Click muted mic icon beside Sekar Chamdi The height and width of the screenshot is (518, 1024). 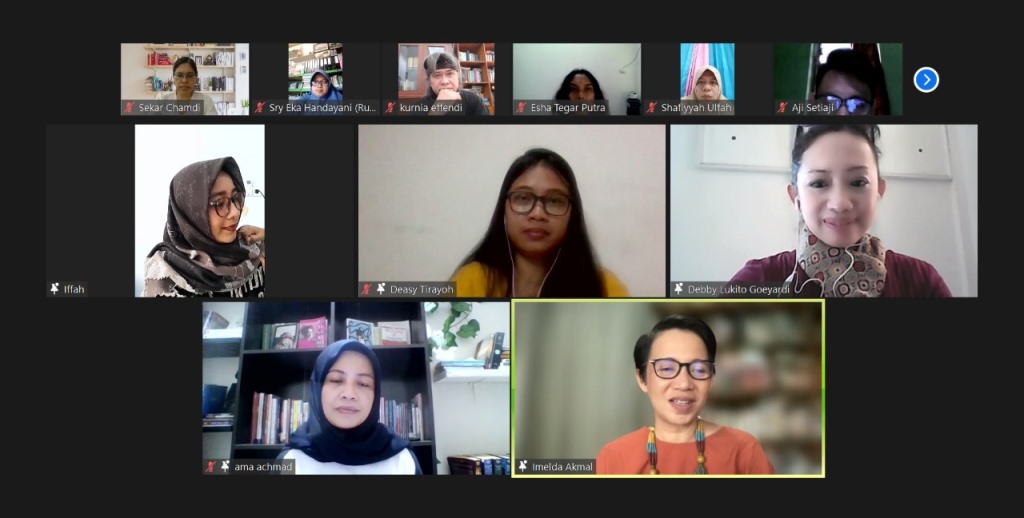129,108
